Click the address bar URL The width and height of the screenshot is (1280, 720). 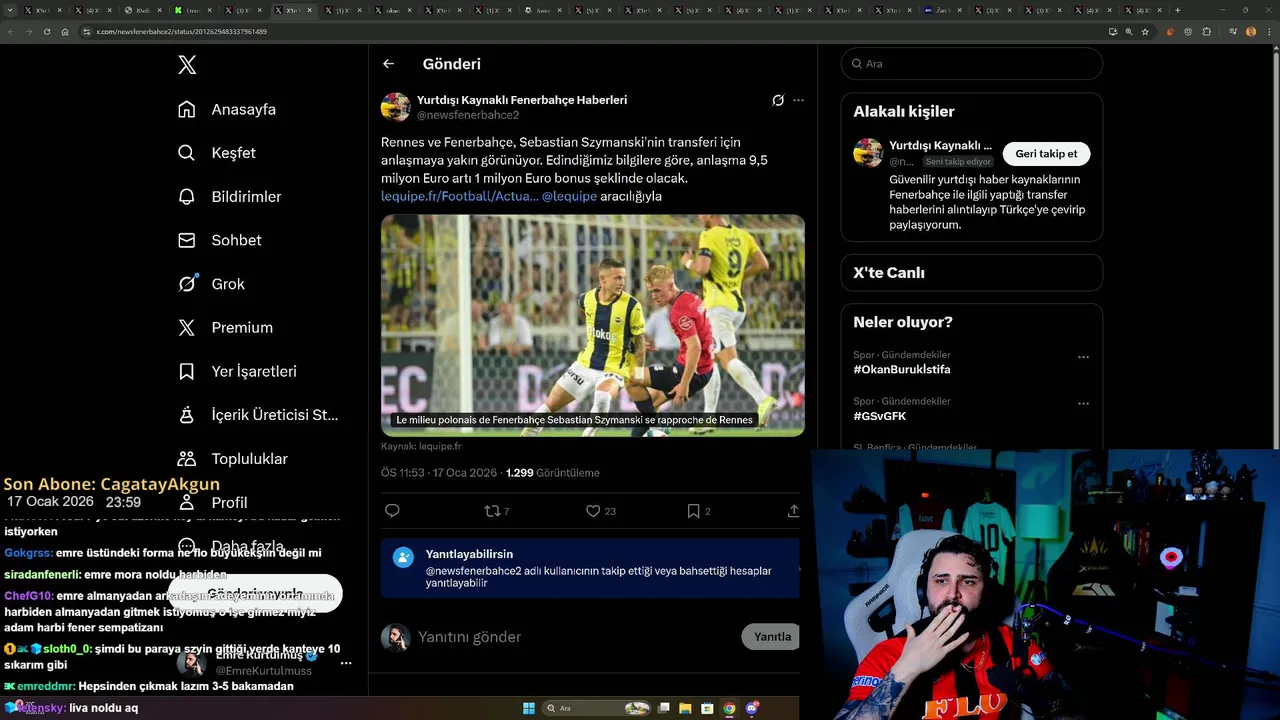click(181, 32)
